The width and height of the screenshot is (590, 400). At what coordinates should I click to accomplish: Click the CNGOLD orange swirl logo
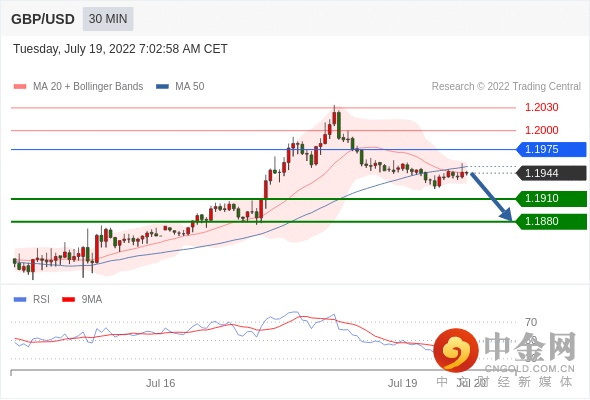coord(456,350)
